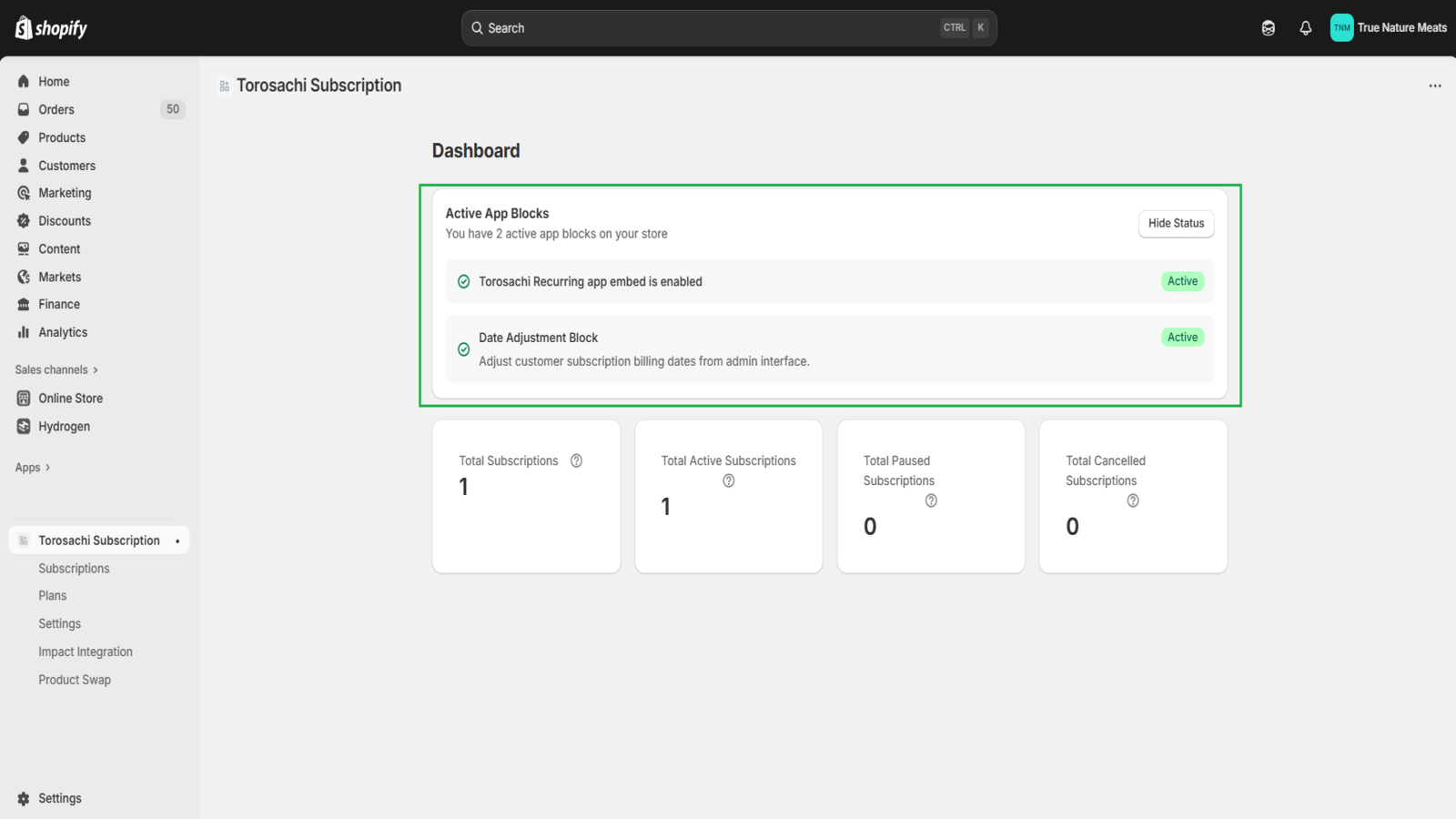Click the Hide Status button

[x=1176, y=224]
